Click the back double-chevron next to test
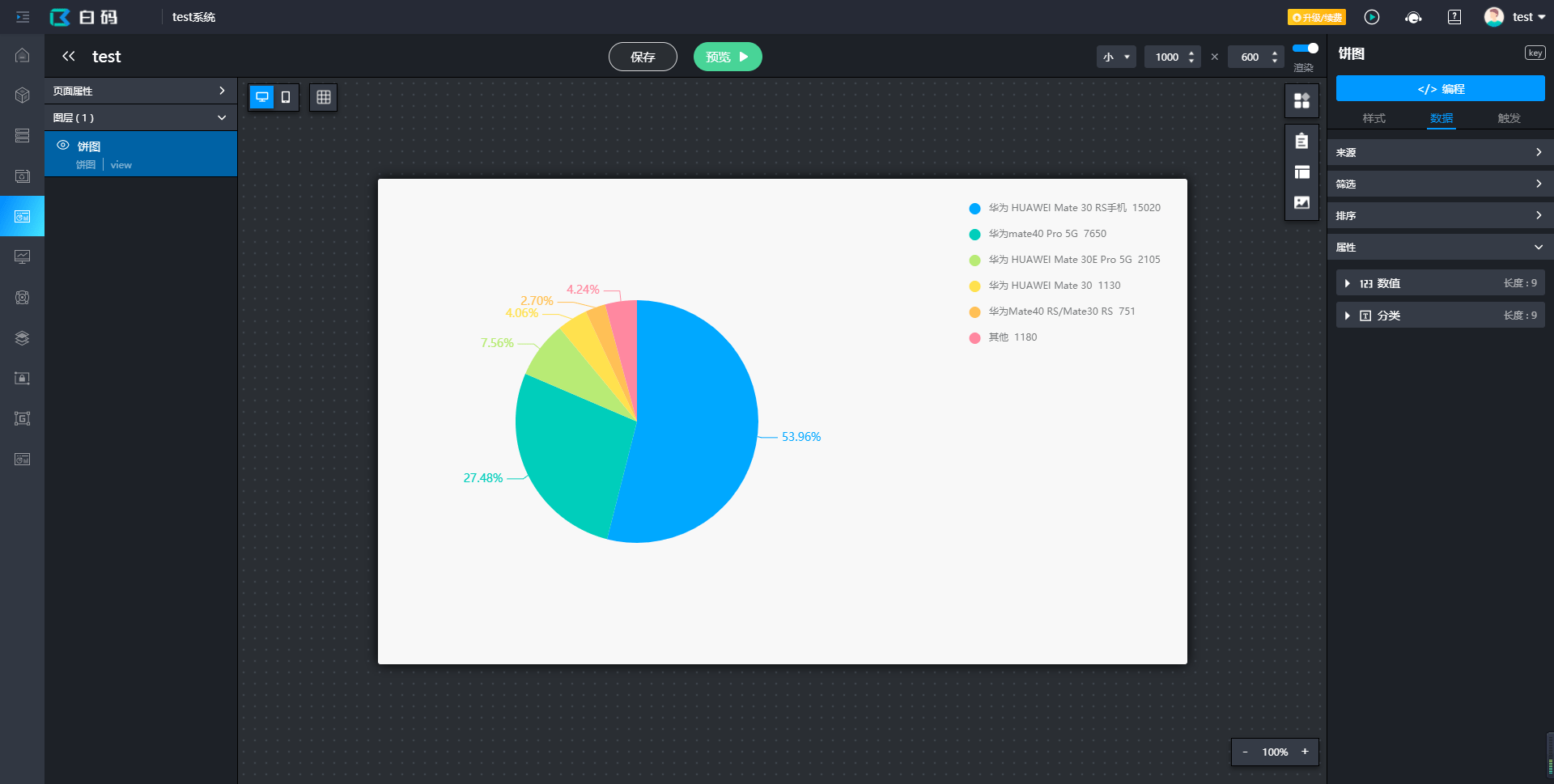Screen dimensions: 1554x784 (x=69, y=56)
